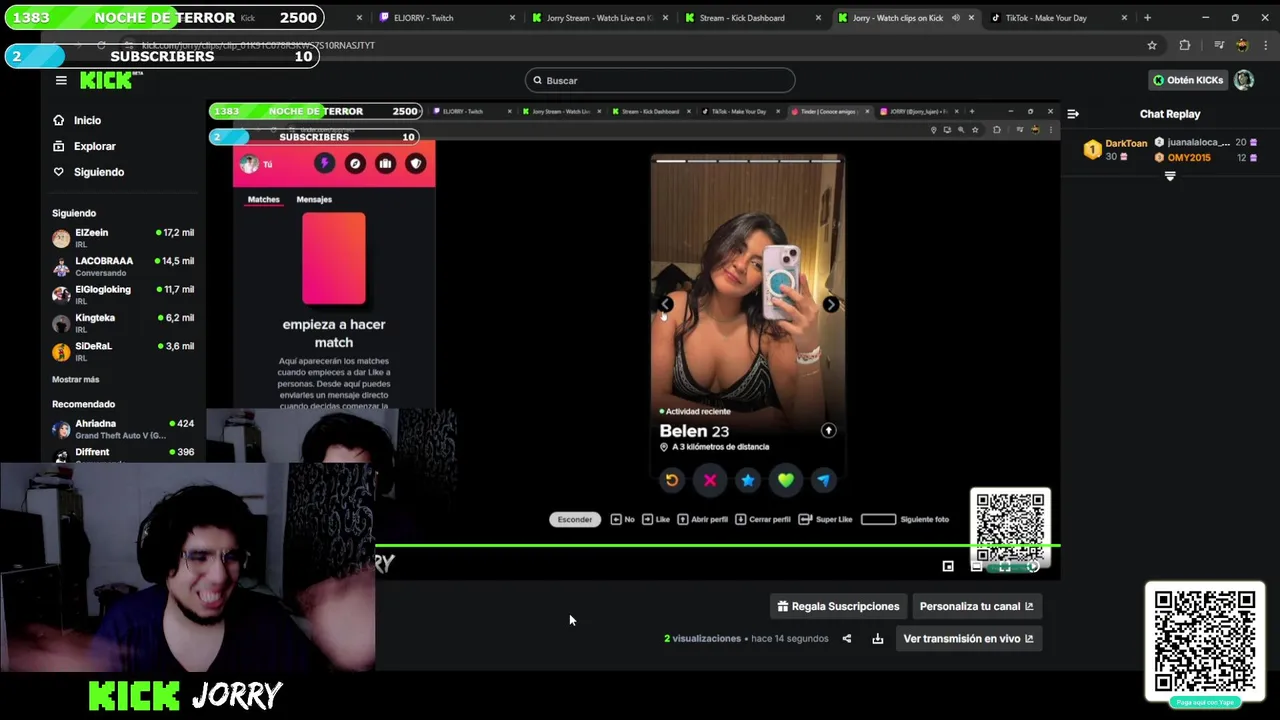Switch to Jorry Stream - Watch Live tab
This screenshot has height=720, width=1280.
pos(600,18)
